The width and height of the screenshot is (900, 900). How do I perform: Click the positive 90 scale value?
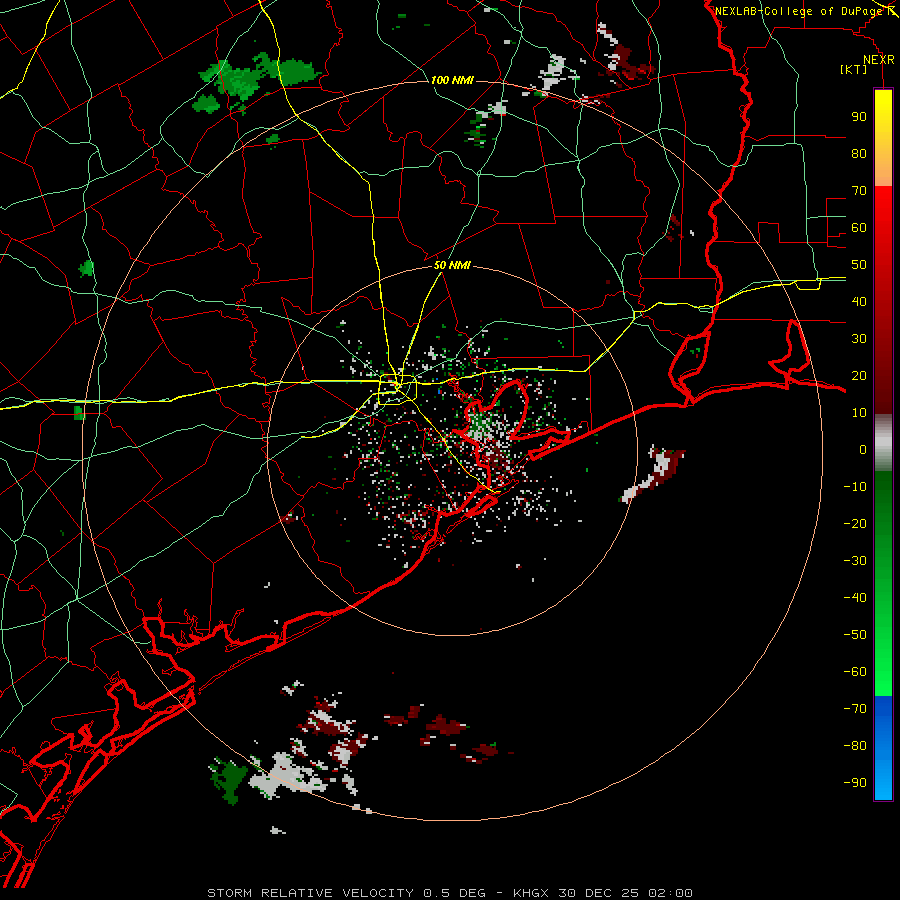click(x=859, y=117)
